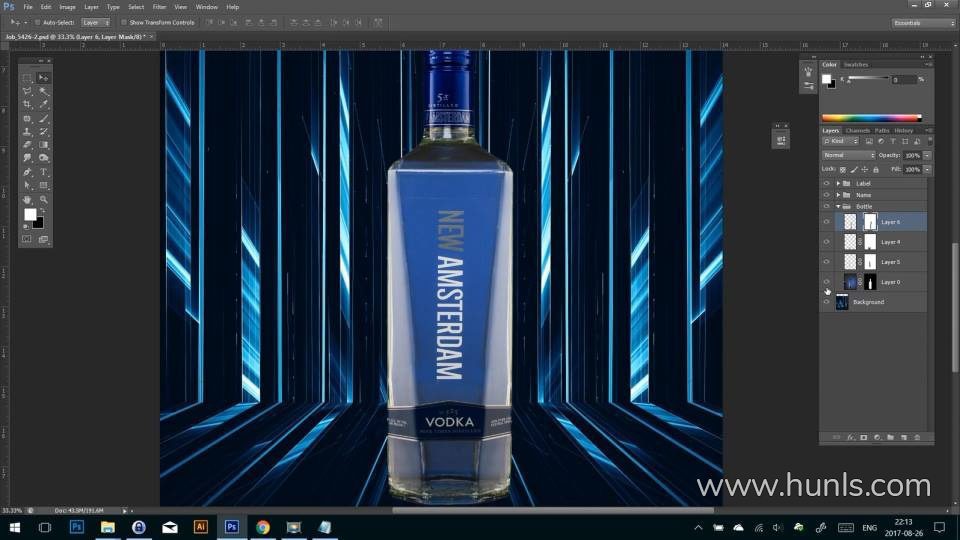
Task: Hide Layer 6 visibility eye
Action: pos(827,222)
